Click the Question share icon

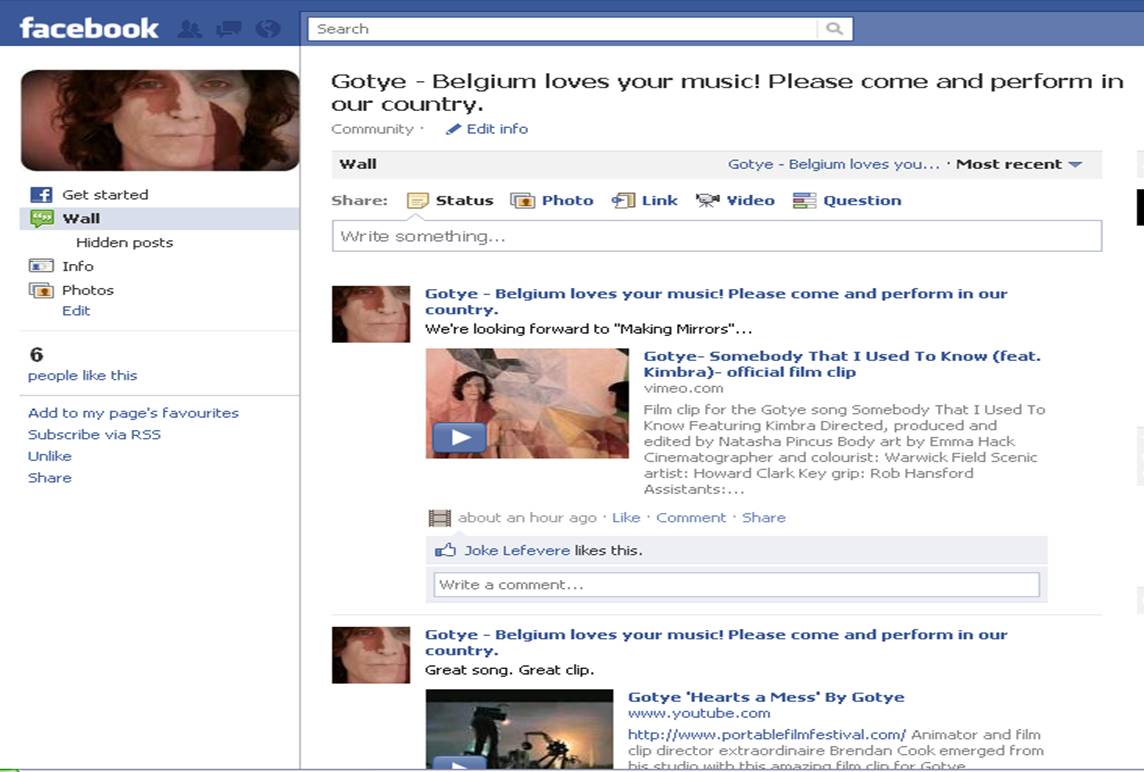804,201
